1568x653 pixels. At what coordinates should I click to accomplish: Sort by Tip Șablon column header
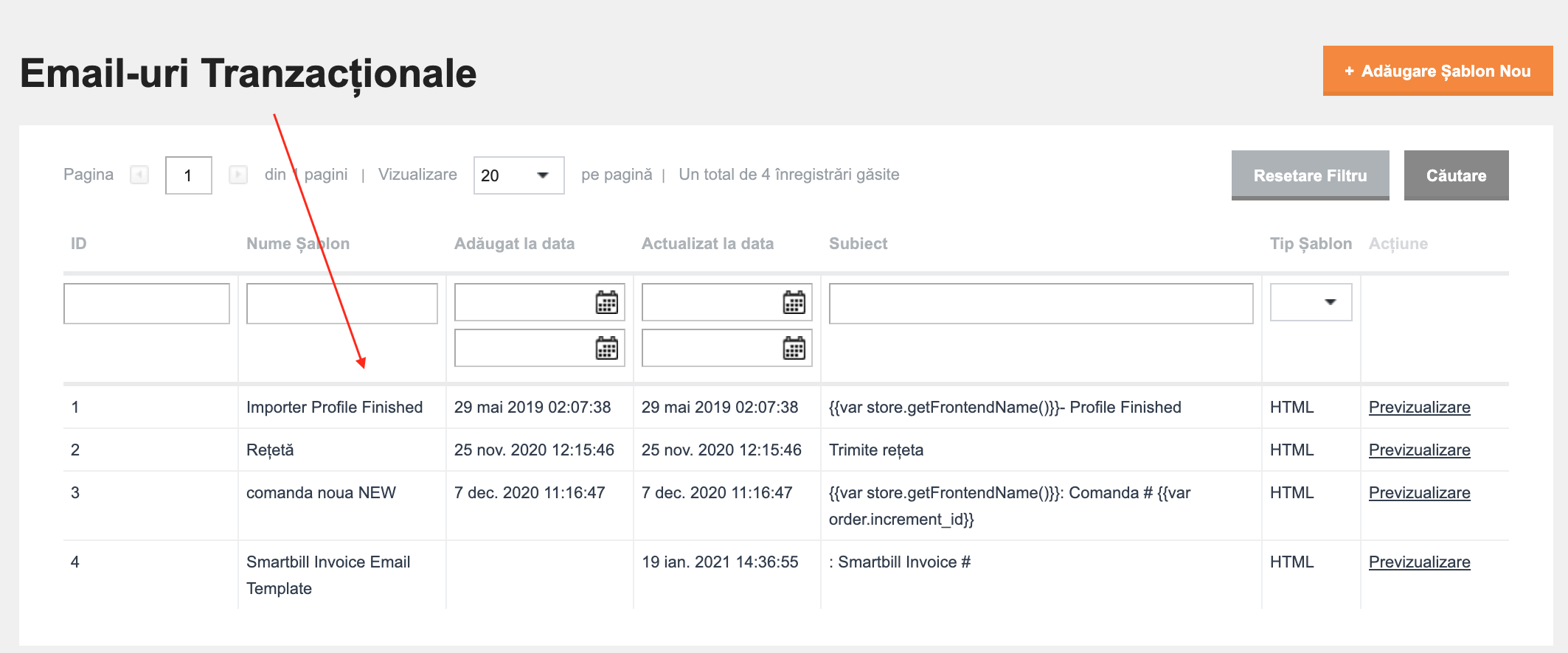[x=1311, y=244]
